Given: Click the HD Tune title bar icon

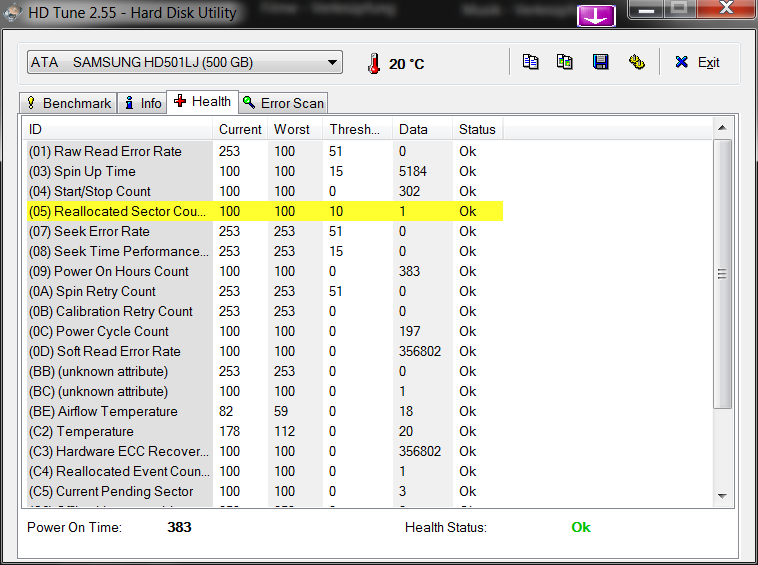Looking at the screenshot, I should click(x=12, y=13).
